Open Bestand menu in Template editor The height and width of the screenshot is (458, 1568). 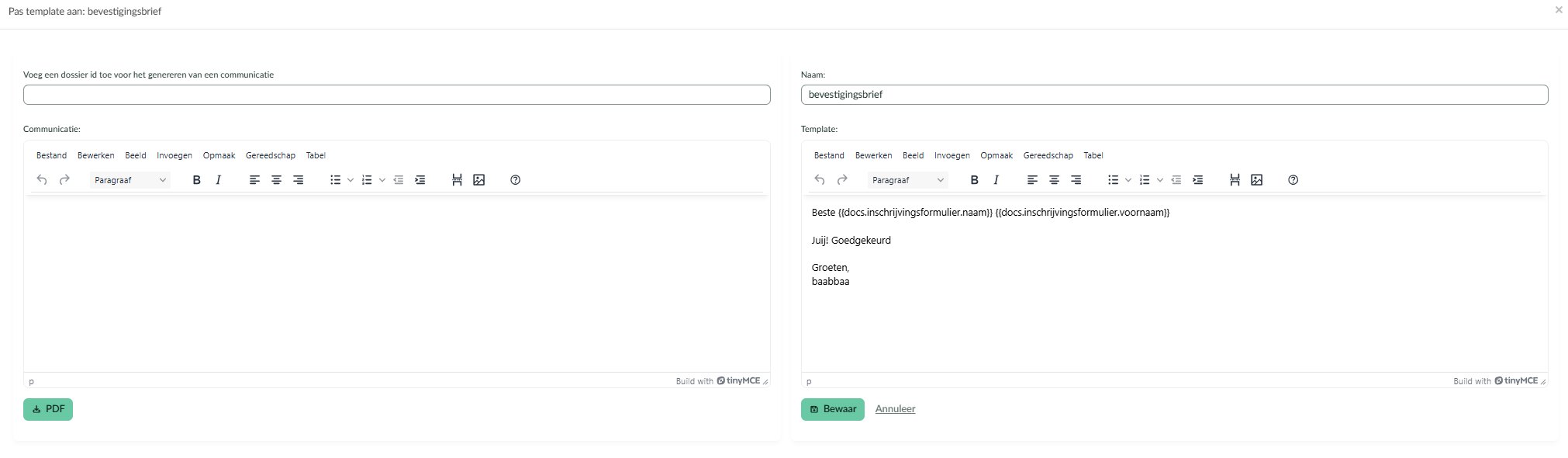tap(829, 155)
